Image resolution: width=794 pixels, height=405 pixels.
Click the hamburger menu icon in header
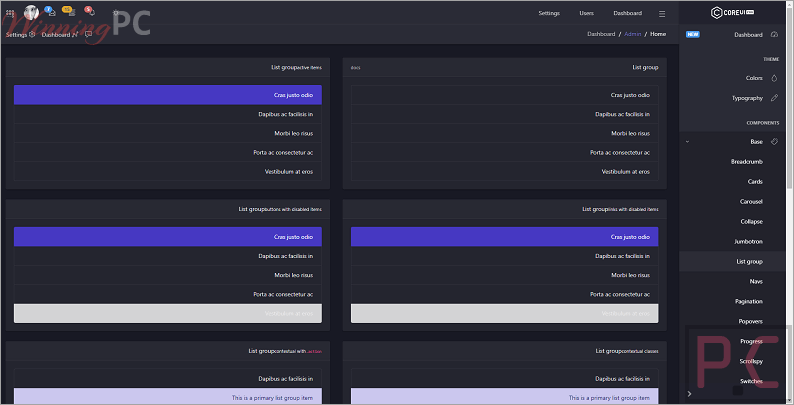pyautogui.click(x=662, y=14)
